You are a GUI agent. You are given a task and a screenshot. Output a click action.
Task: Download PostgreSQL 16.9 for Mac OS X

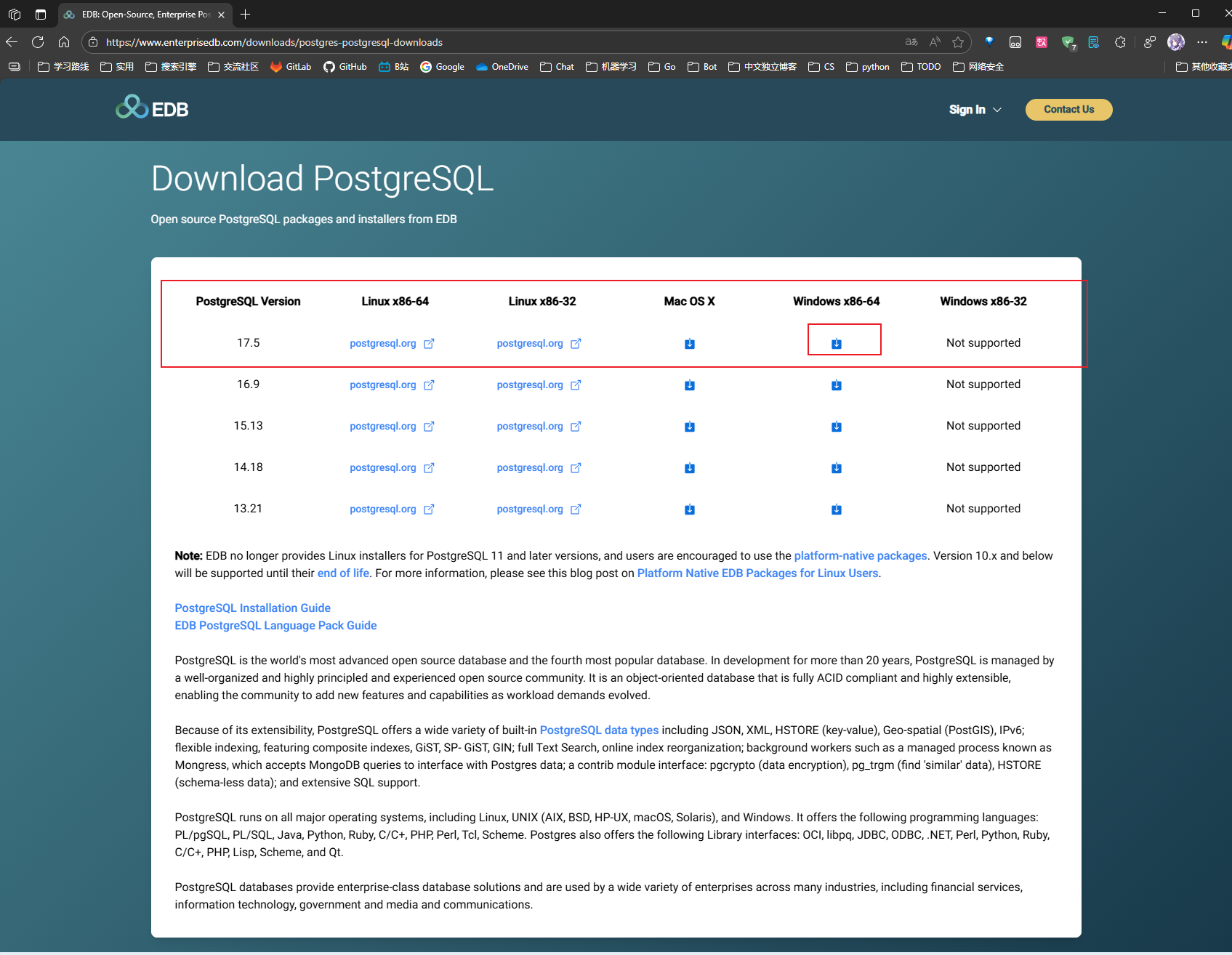click(690, 385)
